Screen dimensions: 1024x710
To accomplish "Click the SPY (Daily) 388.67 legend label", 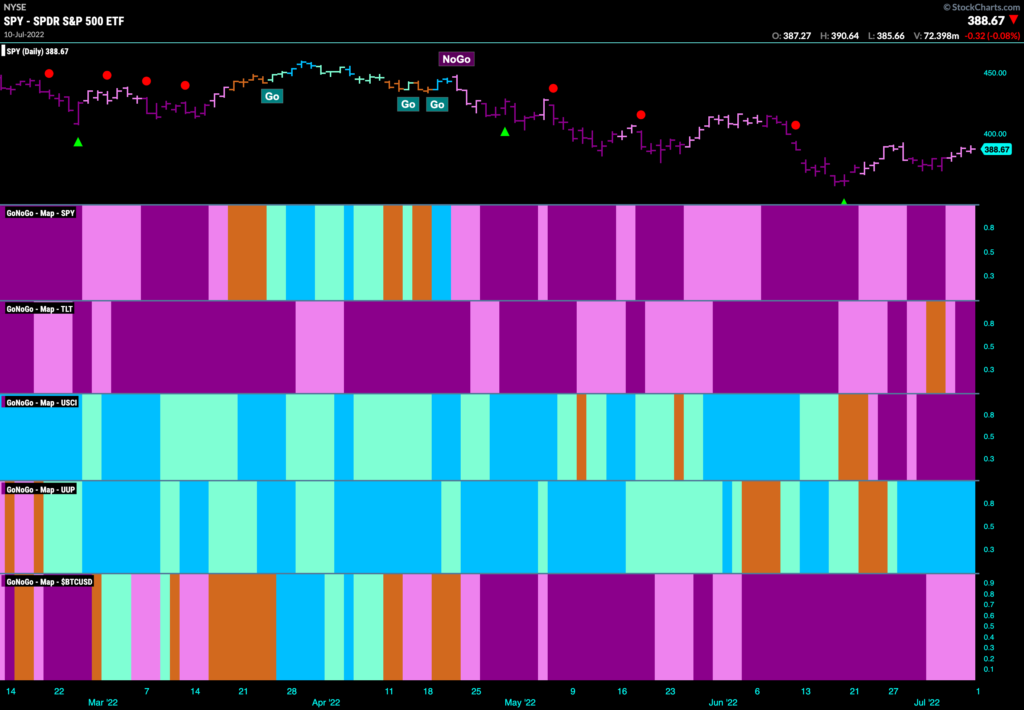I will tap(37, 52).
